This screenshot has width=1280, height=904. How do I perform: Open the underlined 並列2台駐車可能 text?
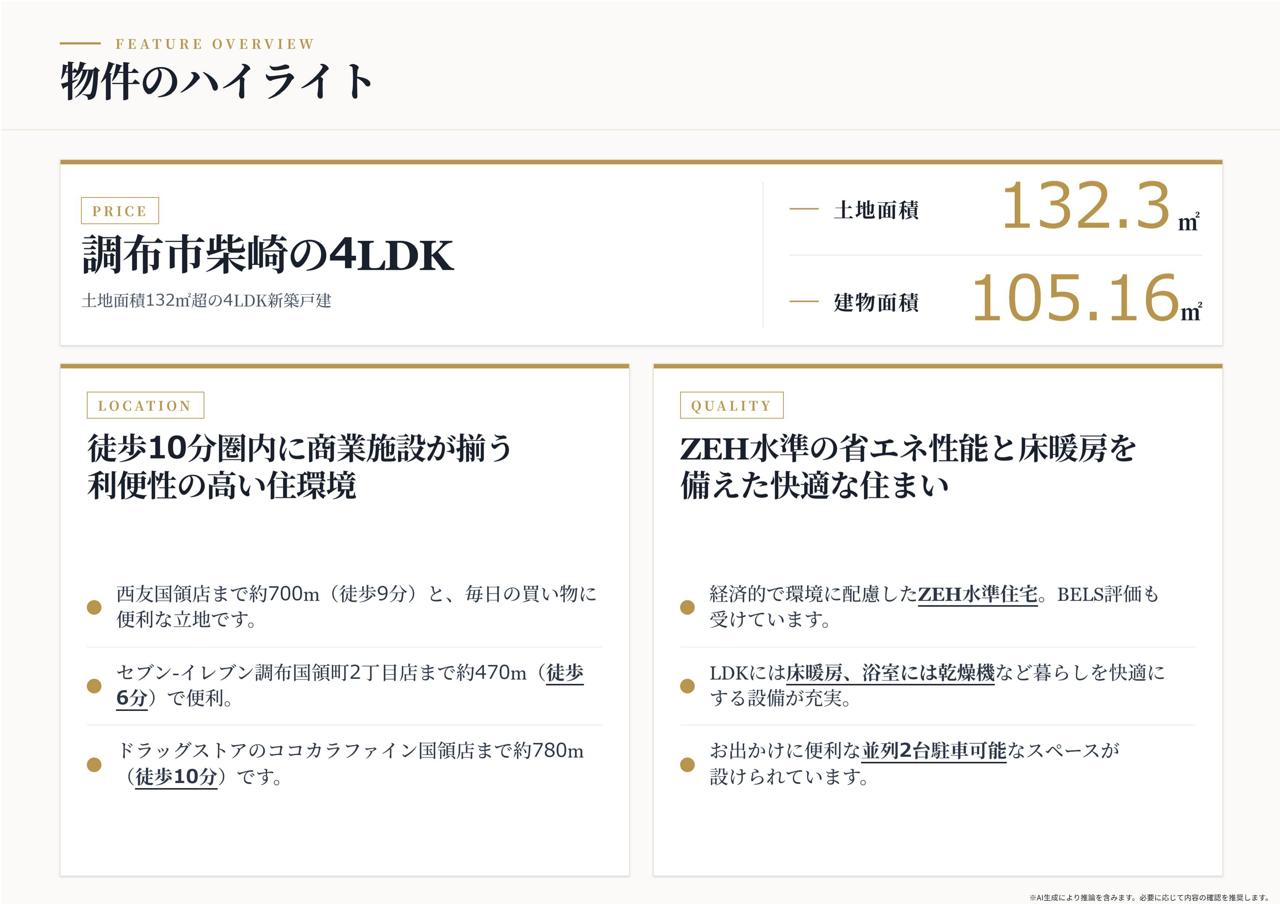[934, 751]
